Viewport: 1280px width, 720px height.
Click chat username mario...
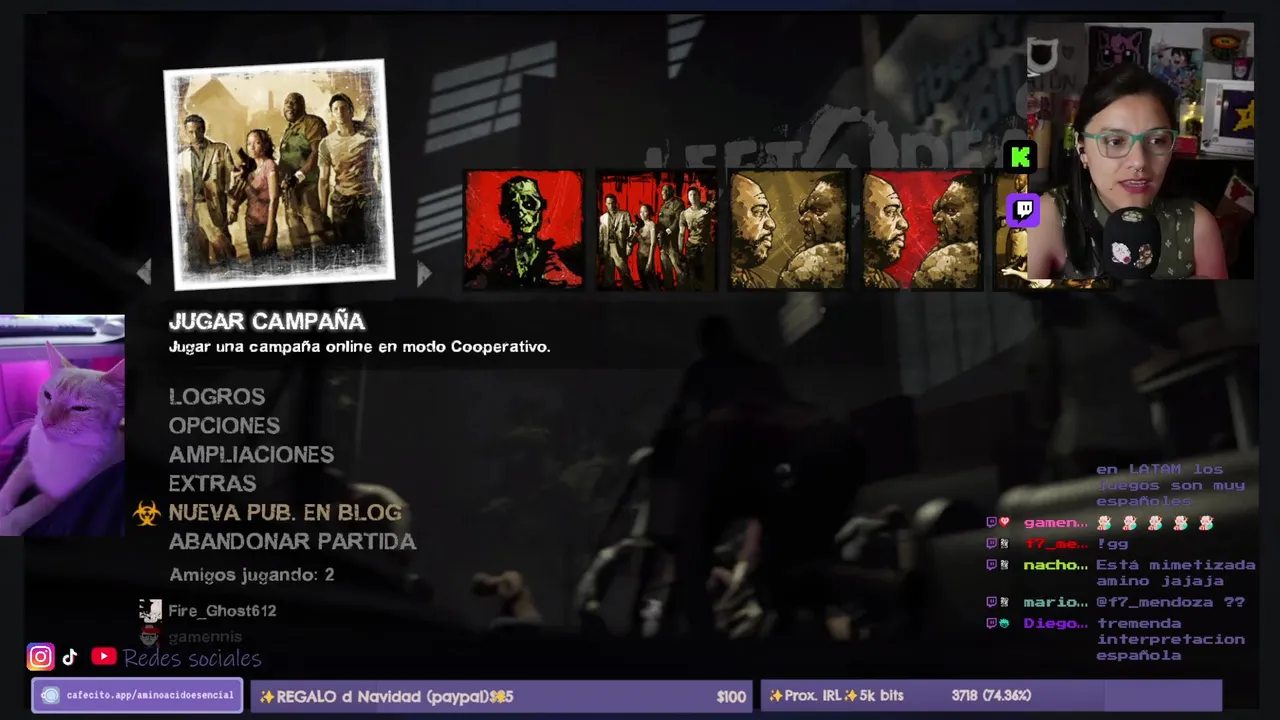1055,602
